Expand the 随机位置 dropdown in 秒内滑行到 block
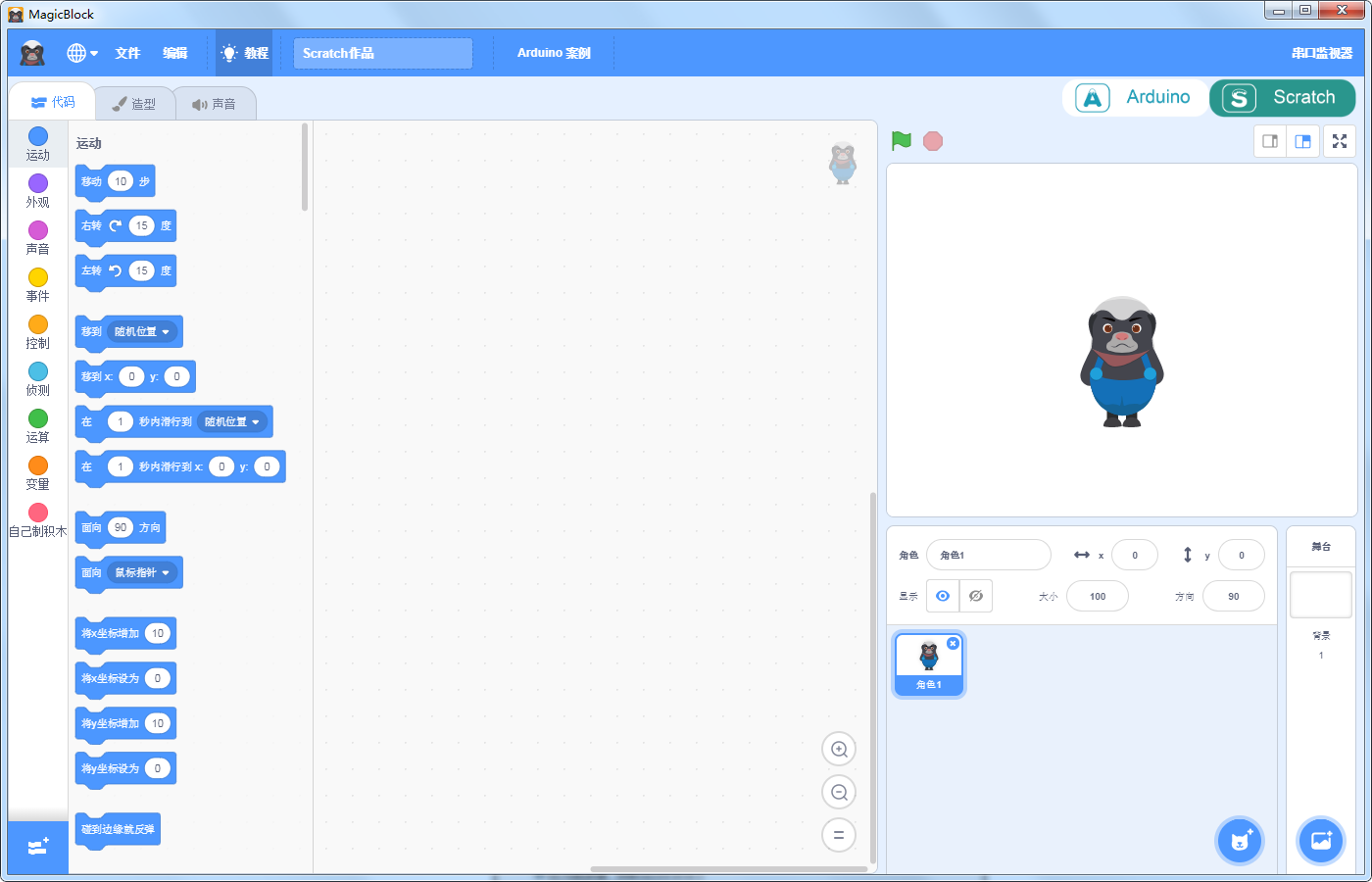The width and height of the screenshot is (1372, 882). pos(232,421)
